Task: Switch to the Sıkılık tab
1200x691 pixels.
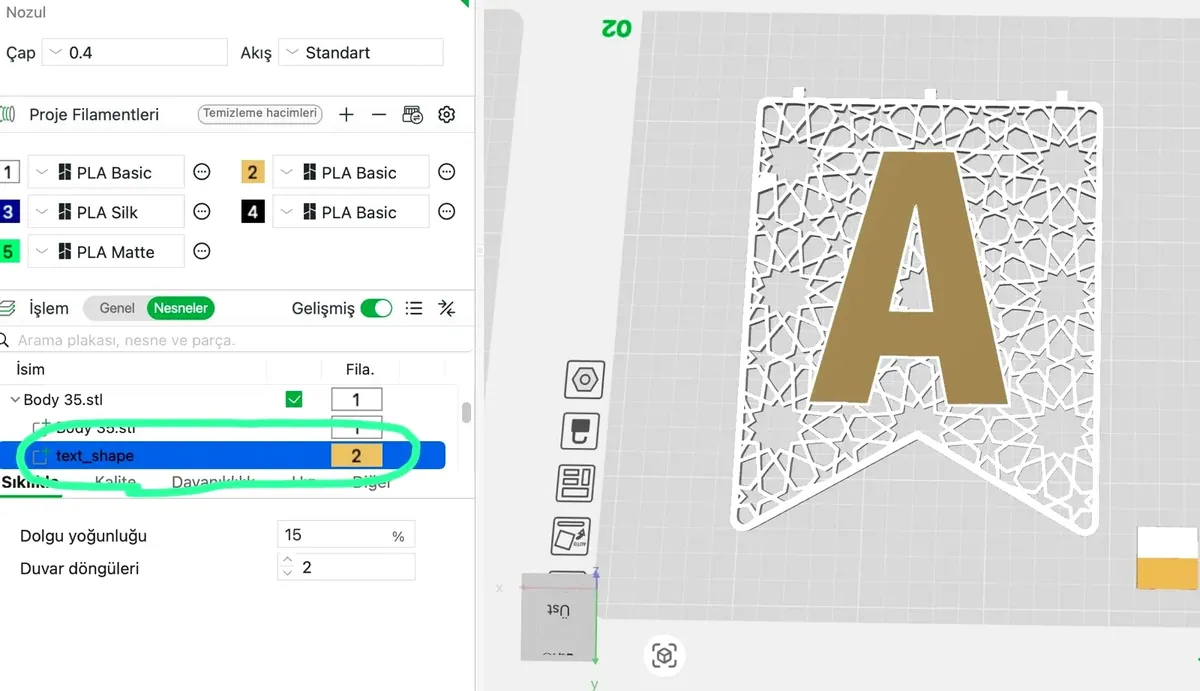Action: click(x=30, y=482)
